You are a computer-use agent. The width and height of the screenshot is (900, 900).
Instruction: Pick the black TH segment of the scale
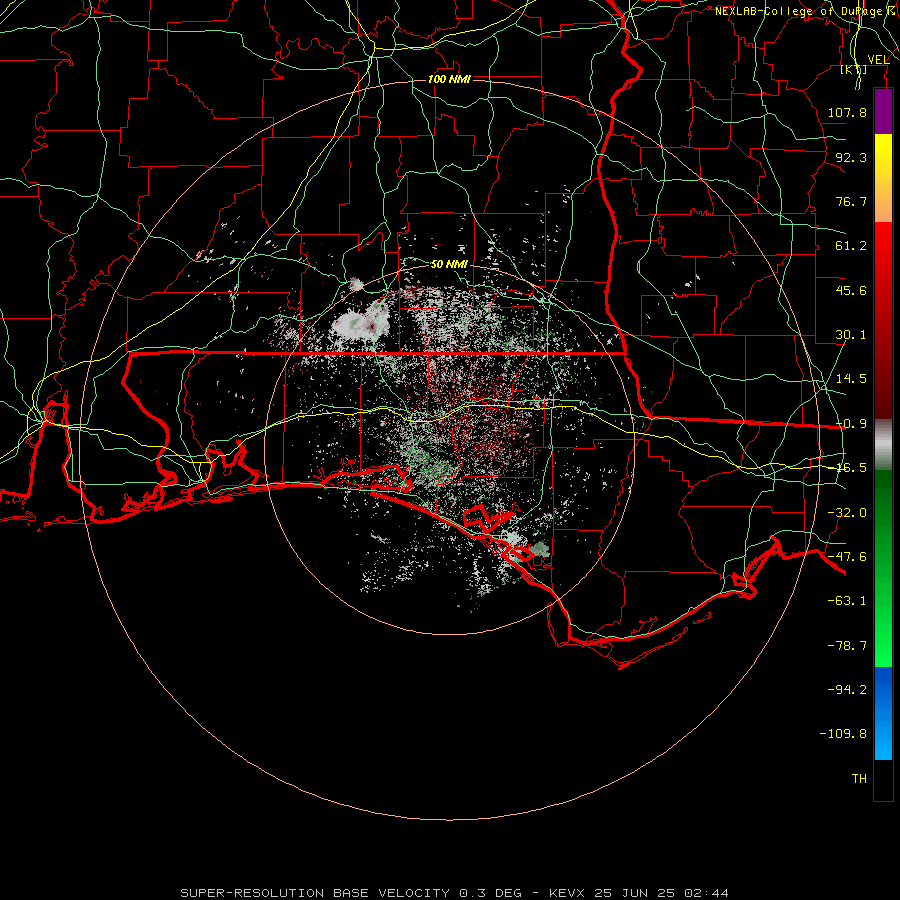coord(883,779)
